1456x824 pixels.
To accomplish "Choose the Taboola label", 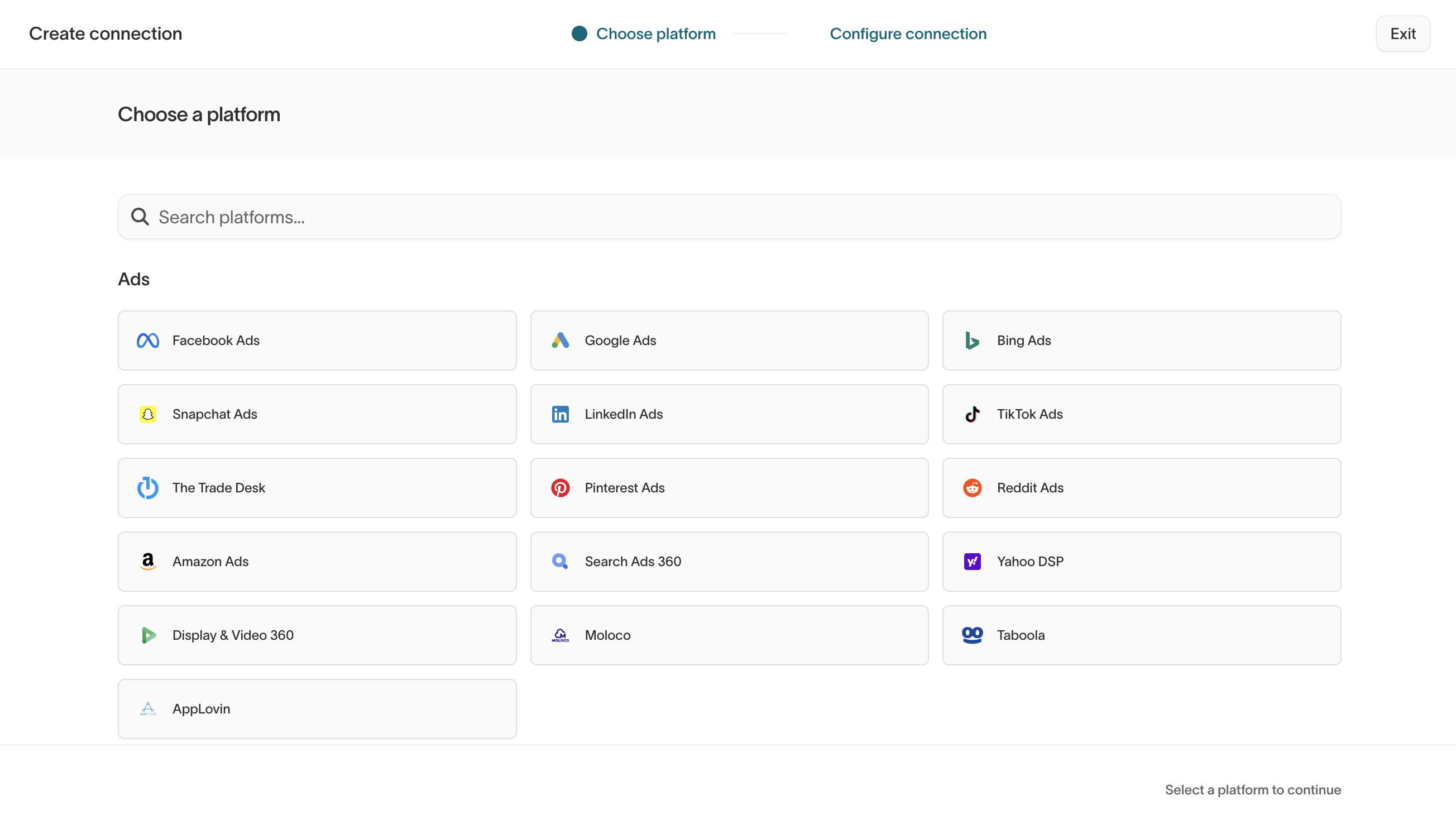I will click(1021, 635).
